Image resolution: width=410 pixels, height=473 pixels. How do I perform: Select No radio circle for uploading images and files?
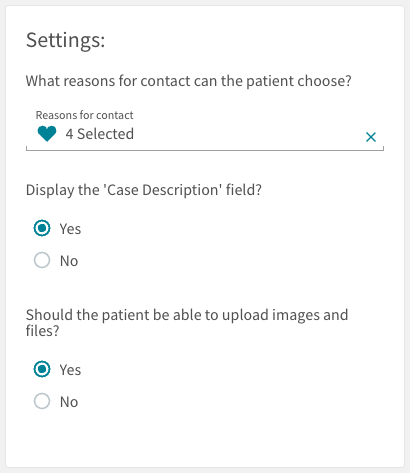tap(42, 401)
